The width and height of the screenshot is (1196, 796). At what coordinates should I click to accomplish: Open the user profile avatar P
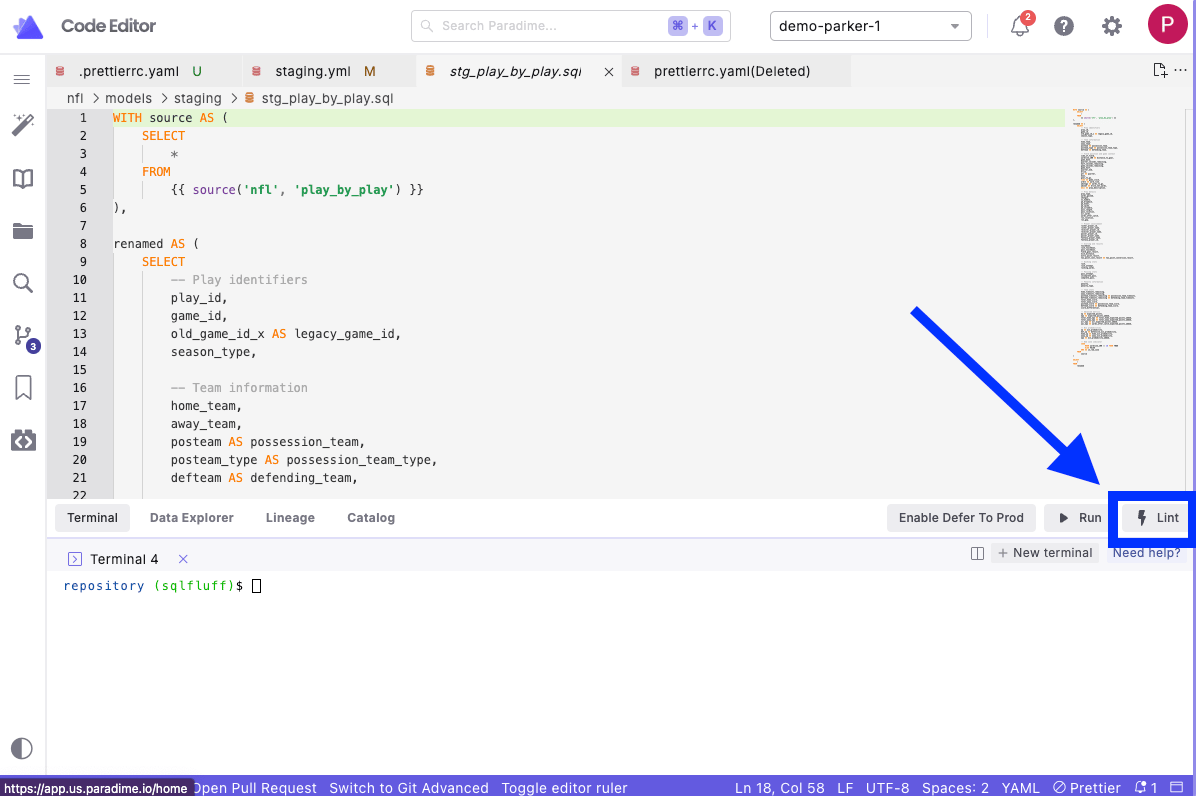pos(1168,24)
